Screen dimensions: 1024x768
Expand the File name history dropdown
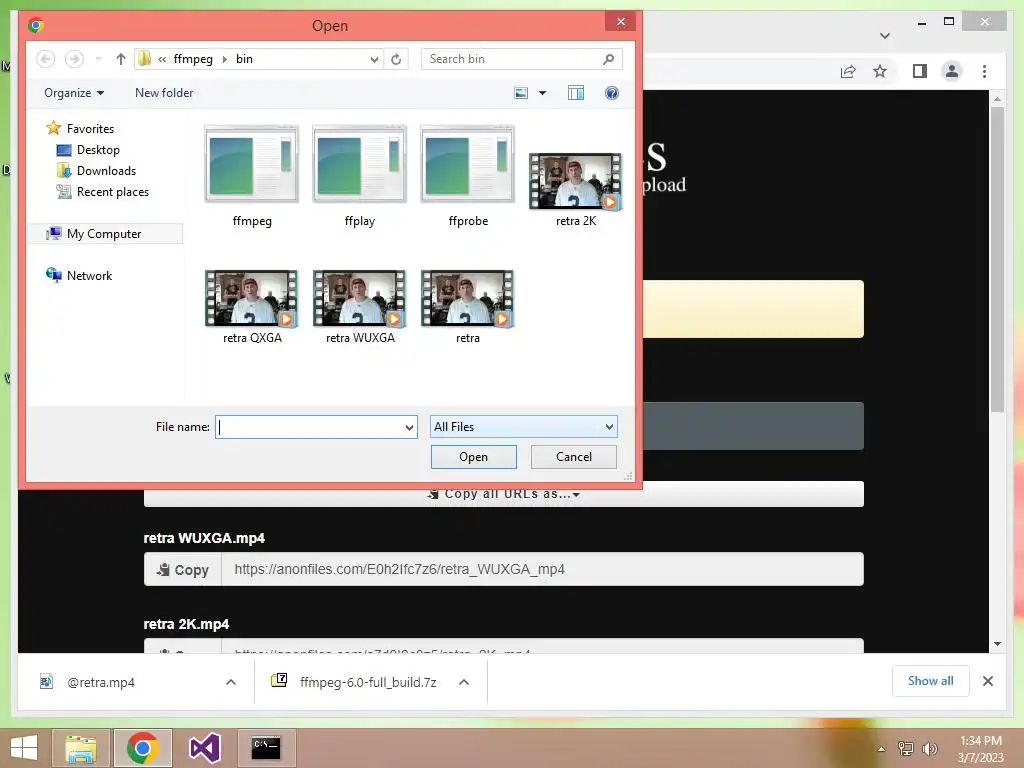tap(409, 427)
